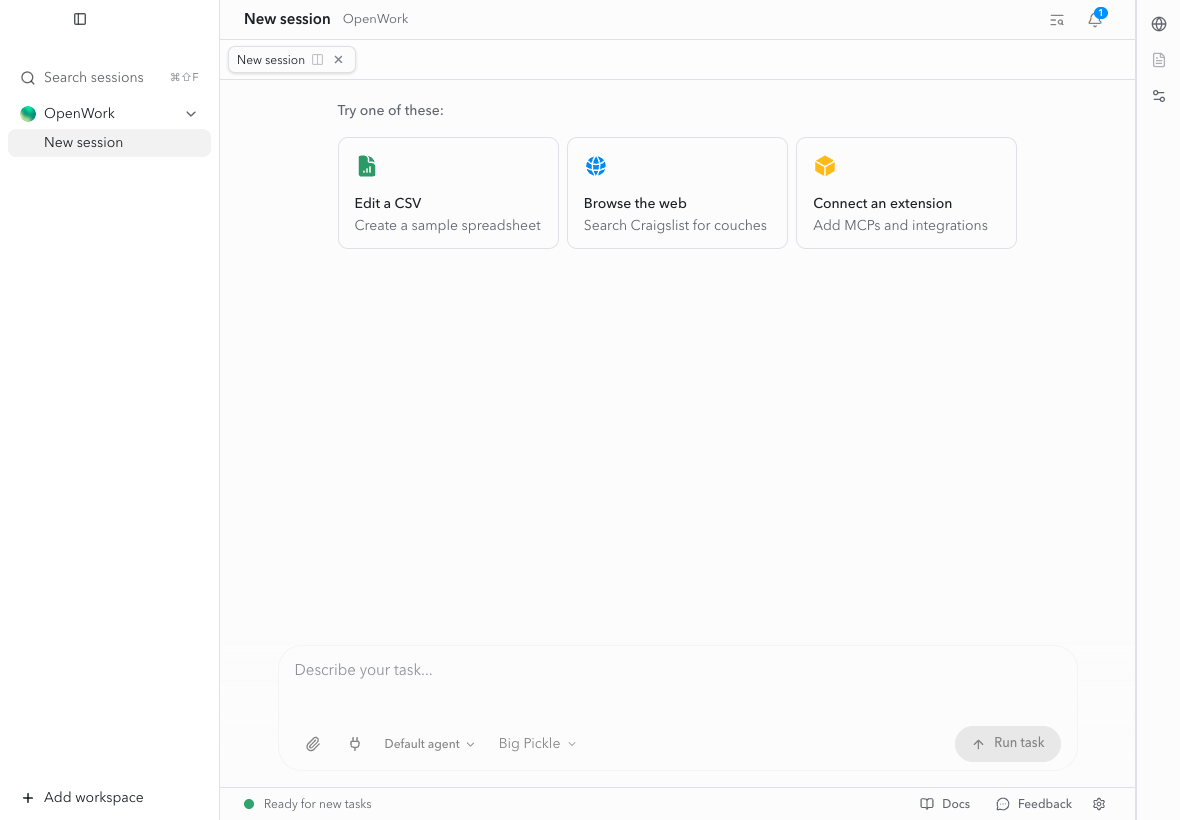Click the OpenWork green workspace avatar
The image size is (1180, 820).
click(x=28, y=114)
